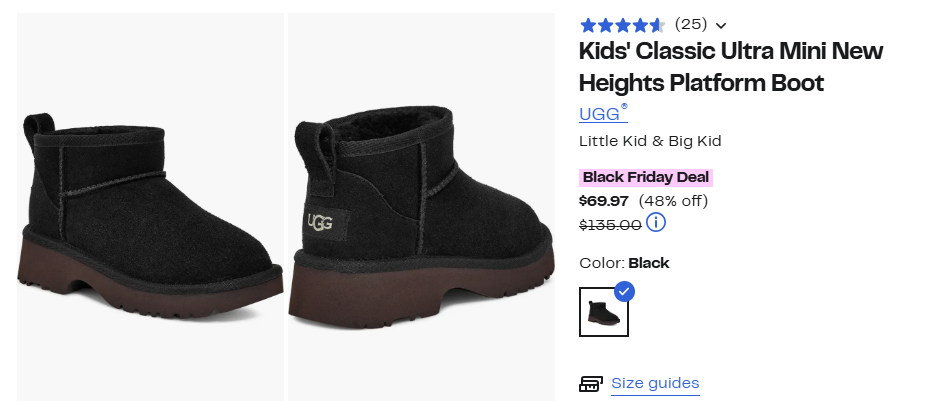Open the price info icon

tap(656, 223)
